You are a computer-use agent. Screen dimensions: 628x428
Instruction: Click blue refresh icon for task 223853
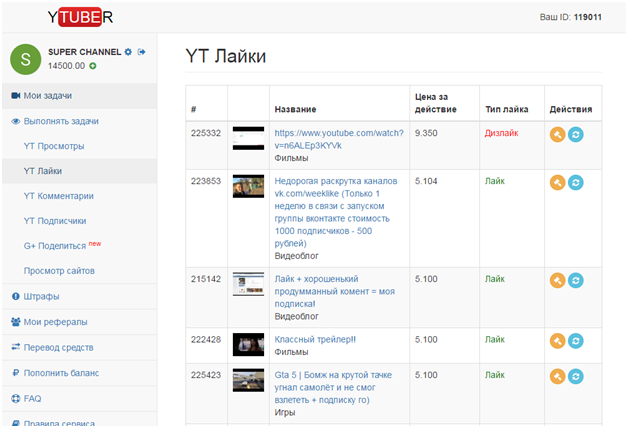tap(576, 183)
